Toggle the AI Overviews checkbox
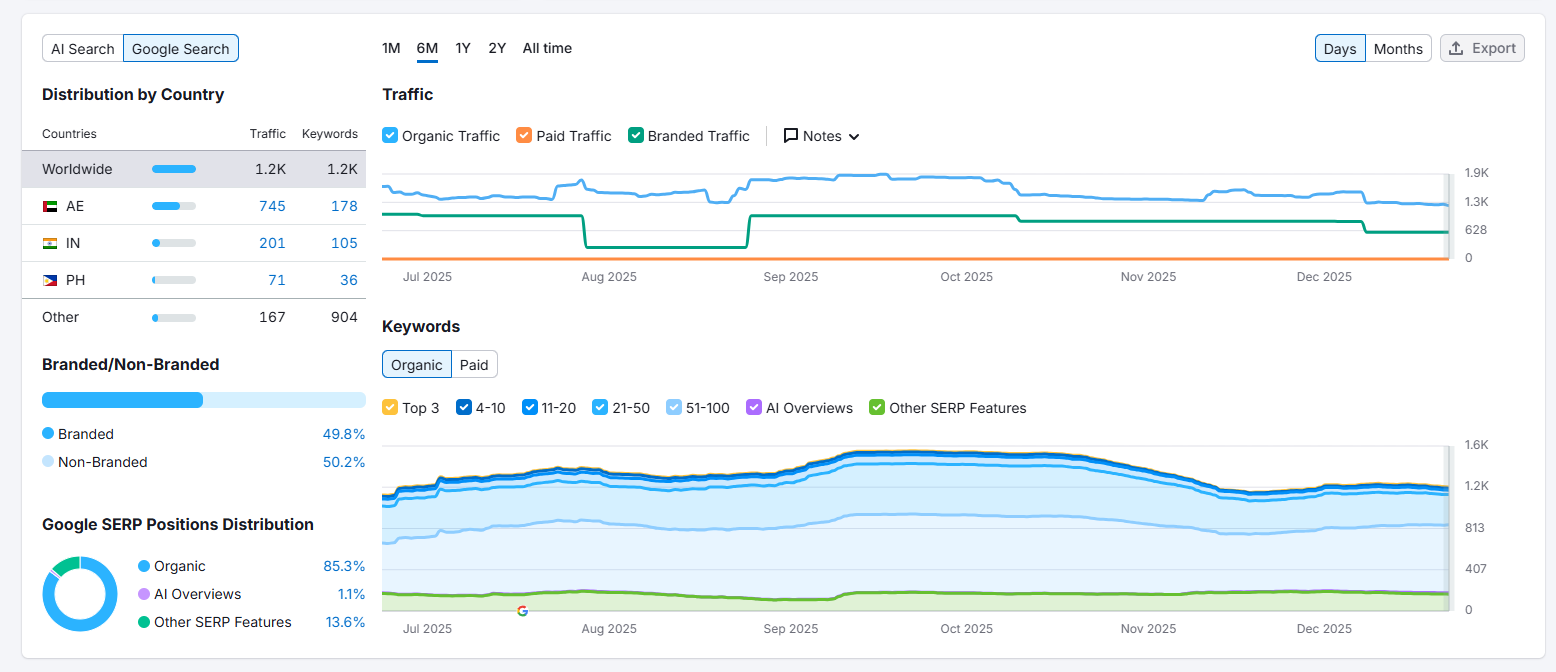1556x672 pixels. click(x=755, y=408)
